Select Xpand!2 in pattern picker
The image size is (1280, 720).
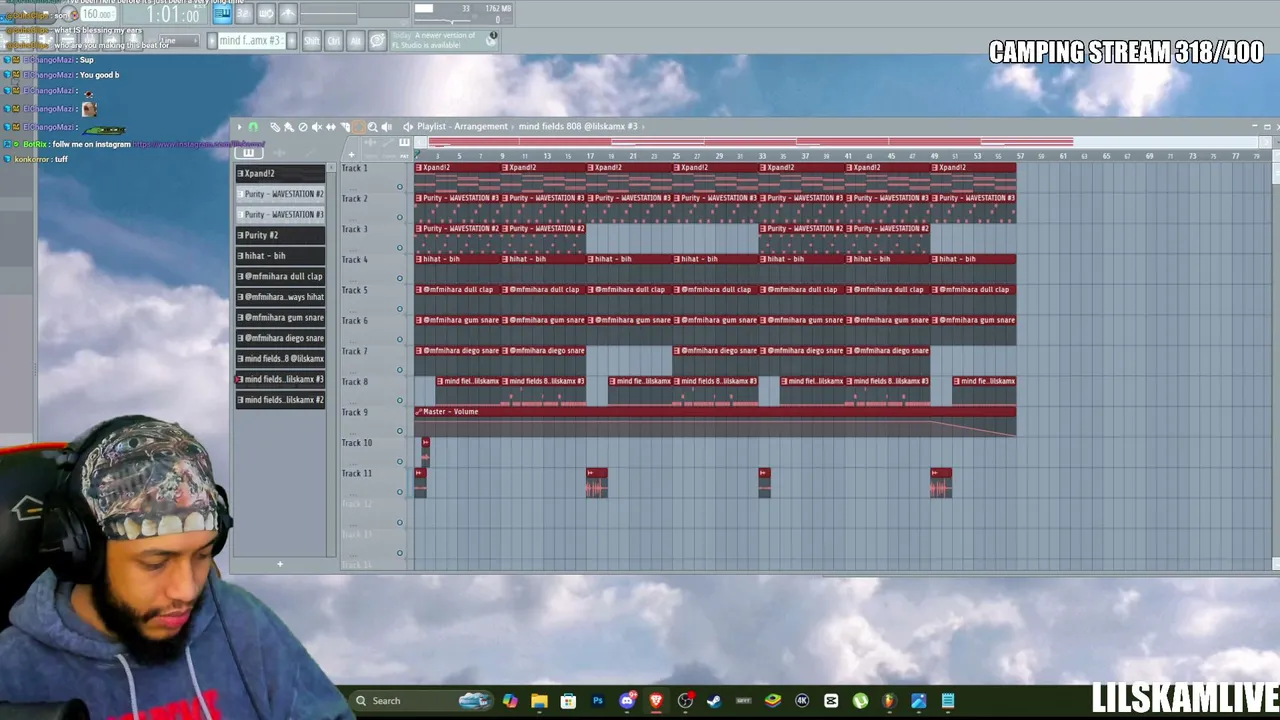(280, 173)
